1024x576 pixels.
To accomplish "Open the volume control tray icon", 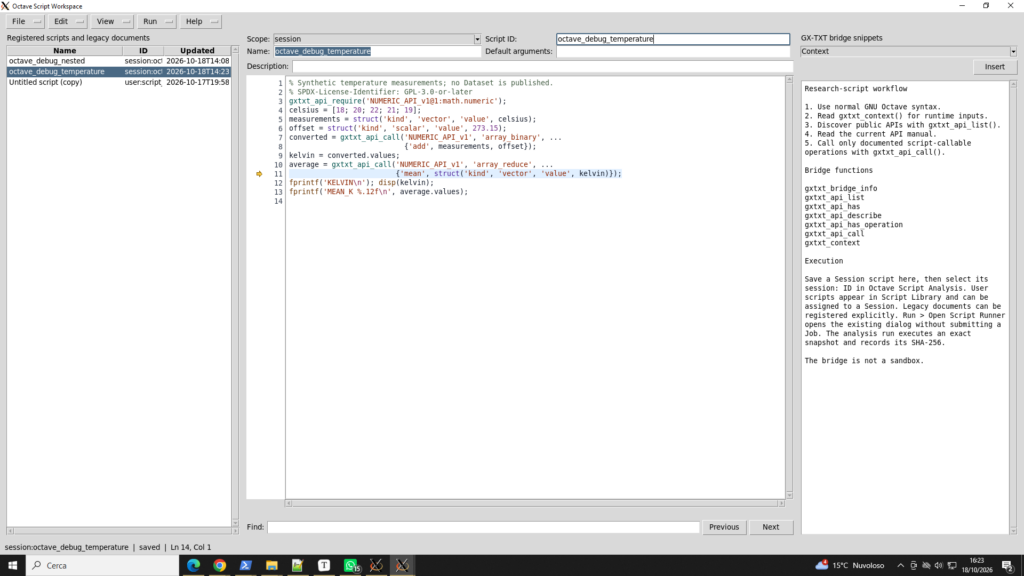I will coord(938,566).
